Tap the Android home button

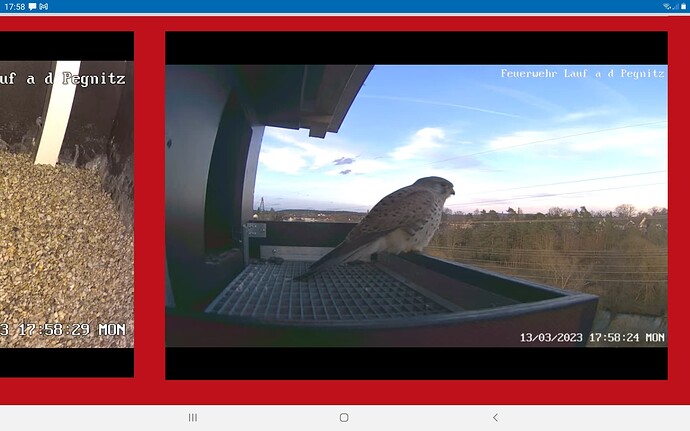[344, 417]
